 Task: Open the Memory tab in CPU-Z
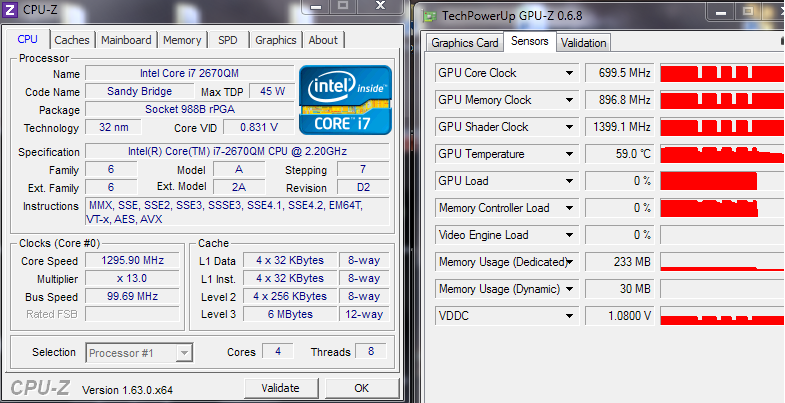[x=182, y=40]
